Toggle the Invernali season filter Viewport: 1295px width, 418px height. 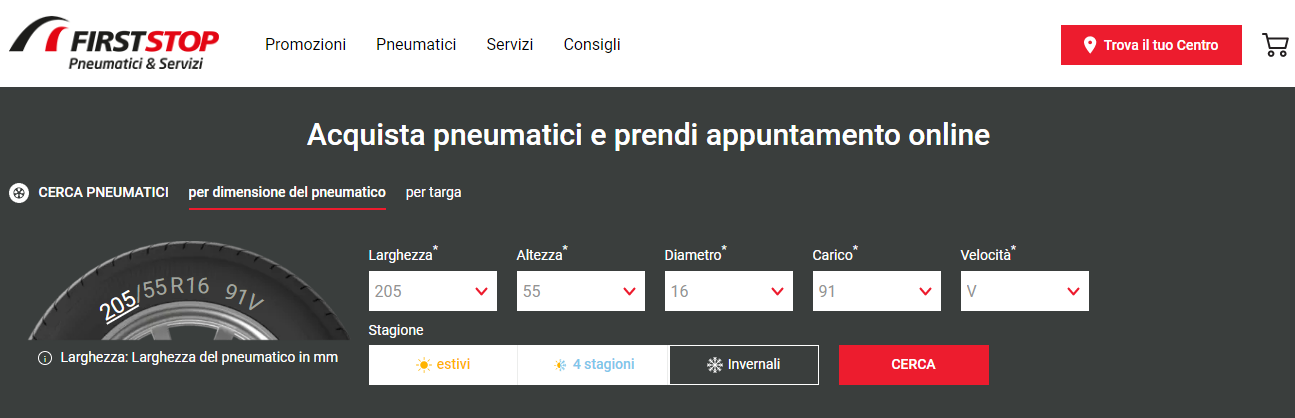743,365
